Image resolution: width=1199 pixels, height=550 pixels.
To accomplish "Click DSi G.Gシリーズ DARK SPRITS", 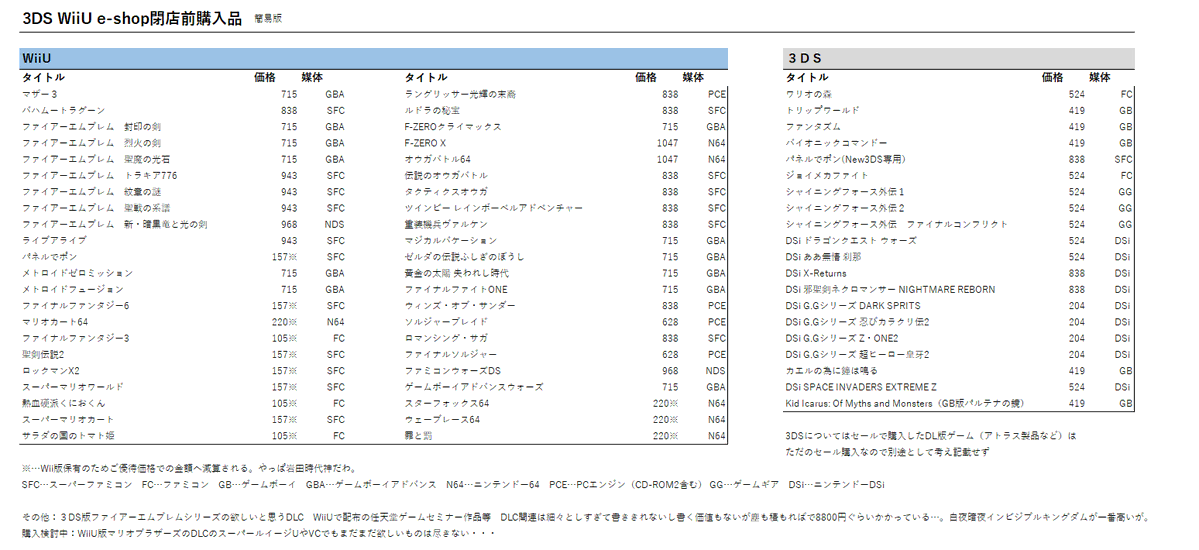I will pos(853,305).
